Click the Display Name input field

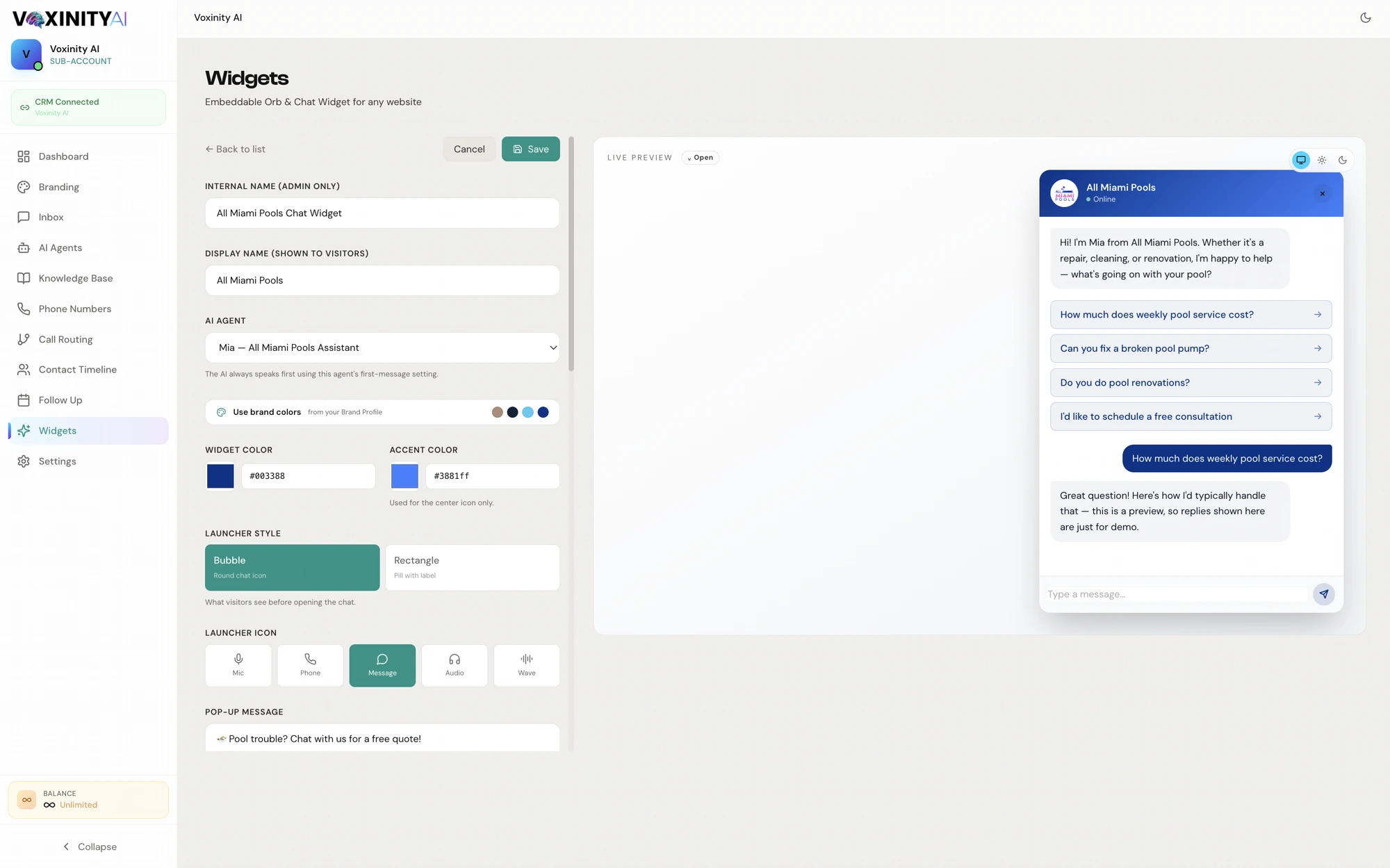pos(382,281)
